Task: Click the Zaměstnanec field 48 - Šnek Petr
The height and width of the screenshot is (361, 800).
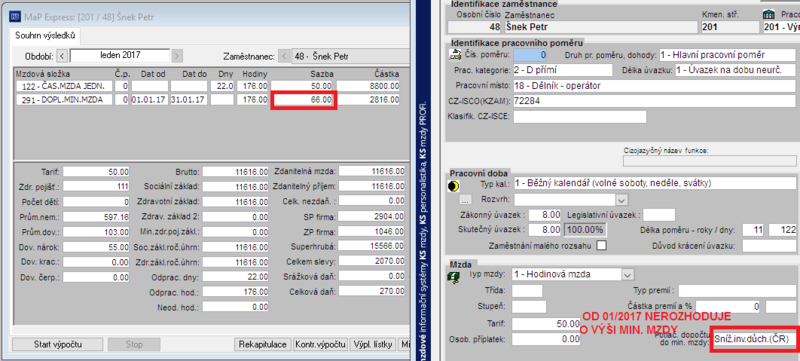Action: pyautogui.click(x=350, y=56)
